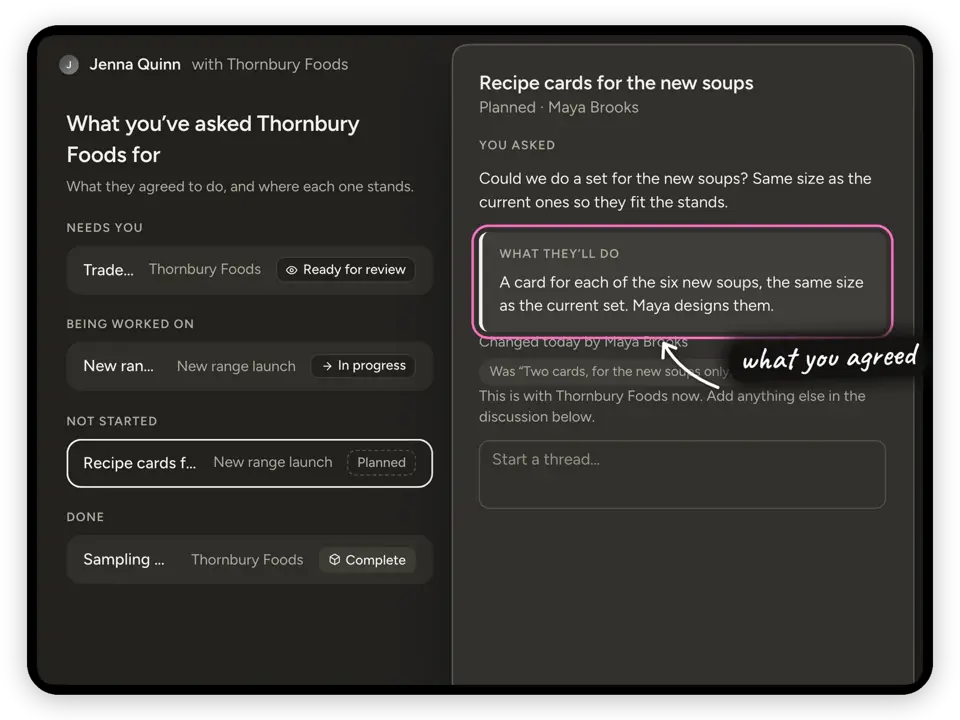Image resolution: width=960 pixels, height=720 pixels.
Task: Open the "Trade..." request title
Action: [x=108, y=270]
